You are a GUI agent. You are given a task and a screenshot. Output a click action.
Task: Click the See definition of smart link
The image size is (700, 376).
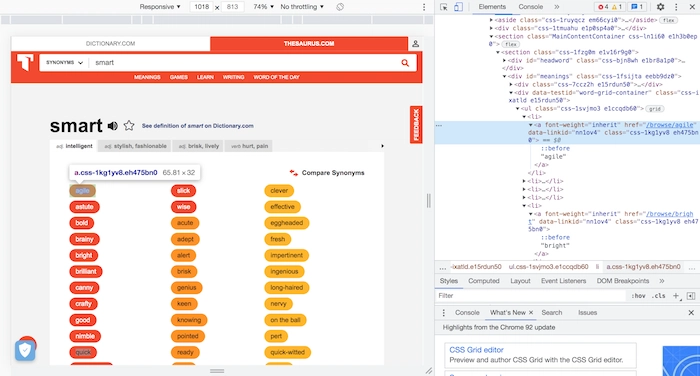[x=198, y=126]
